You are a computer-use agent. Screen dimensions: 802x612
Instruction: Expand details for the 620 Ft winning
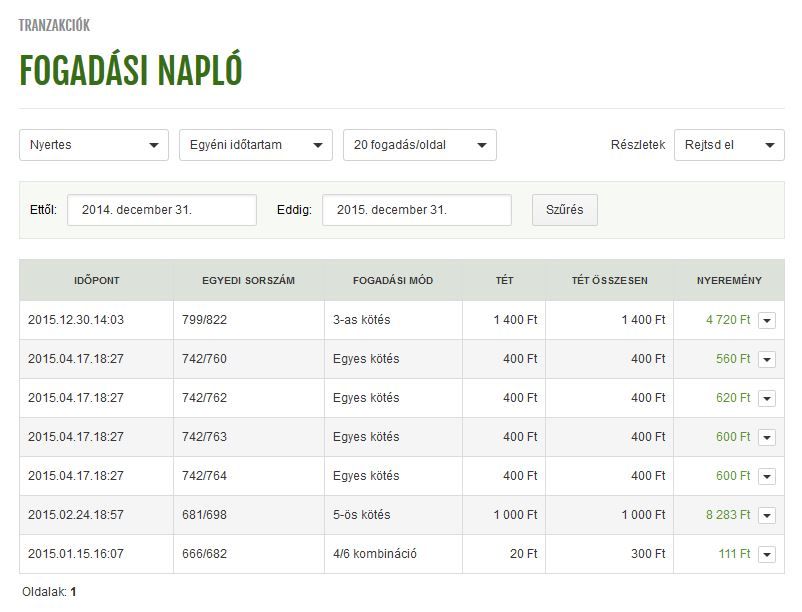tap(767, 398)
